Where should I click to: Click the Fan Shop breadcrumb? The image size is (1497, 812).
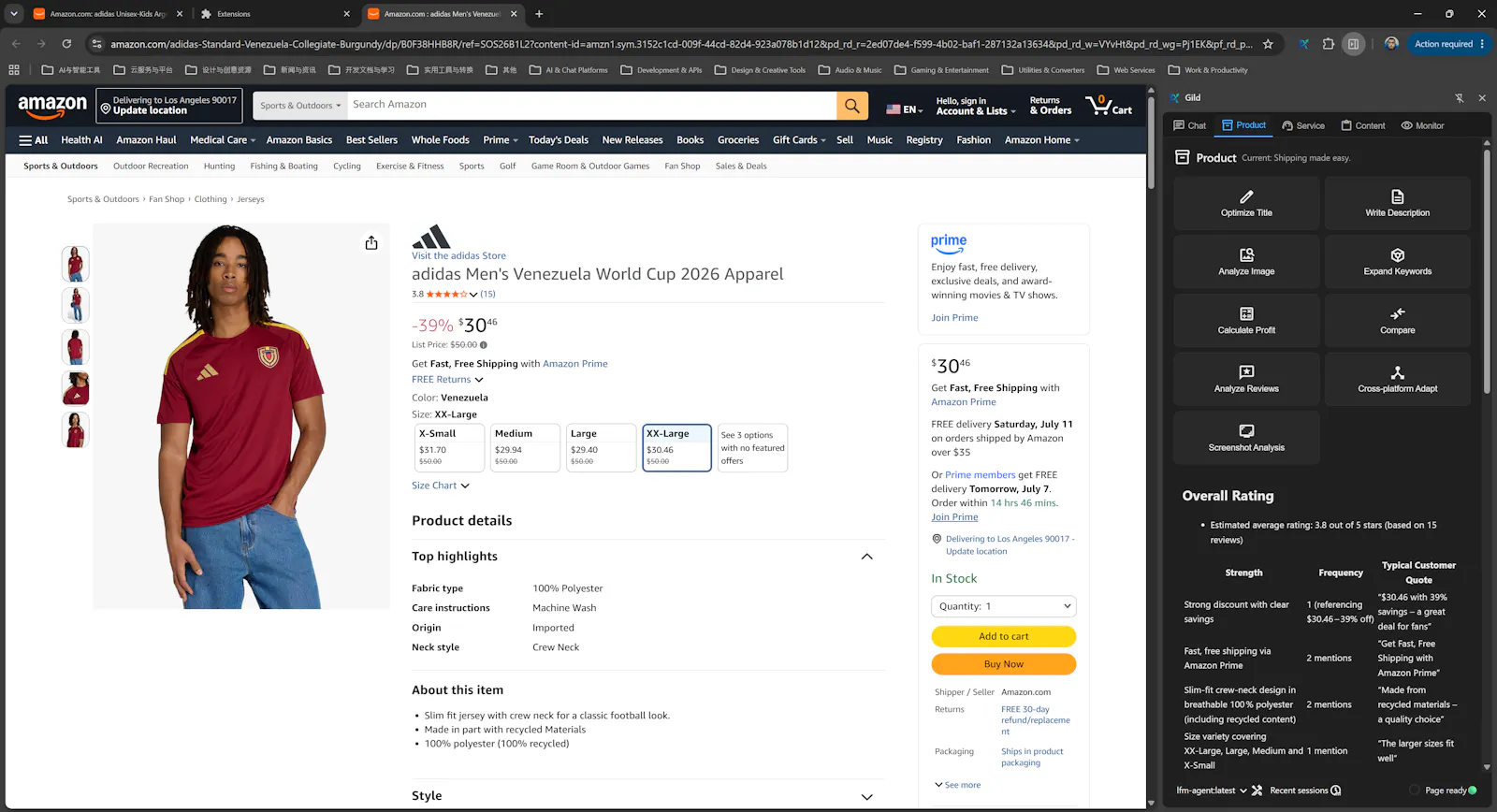click(x=167, y=199)
